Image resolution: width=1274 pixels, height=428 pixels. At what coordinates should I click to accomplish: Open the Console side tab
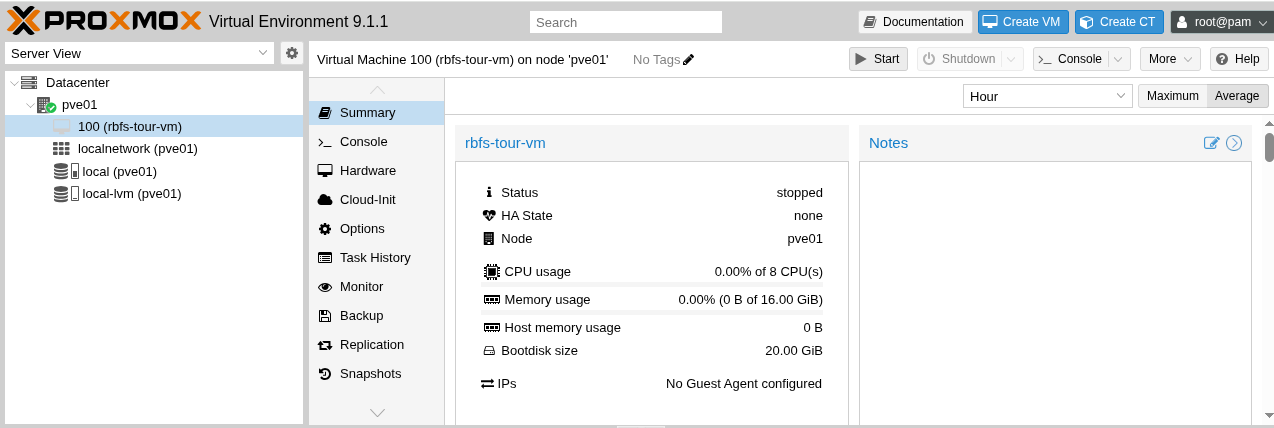[376, 142]
